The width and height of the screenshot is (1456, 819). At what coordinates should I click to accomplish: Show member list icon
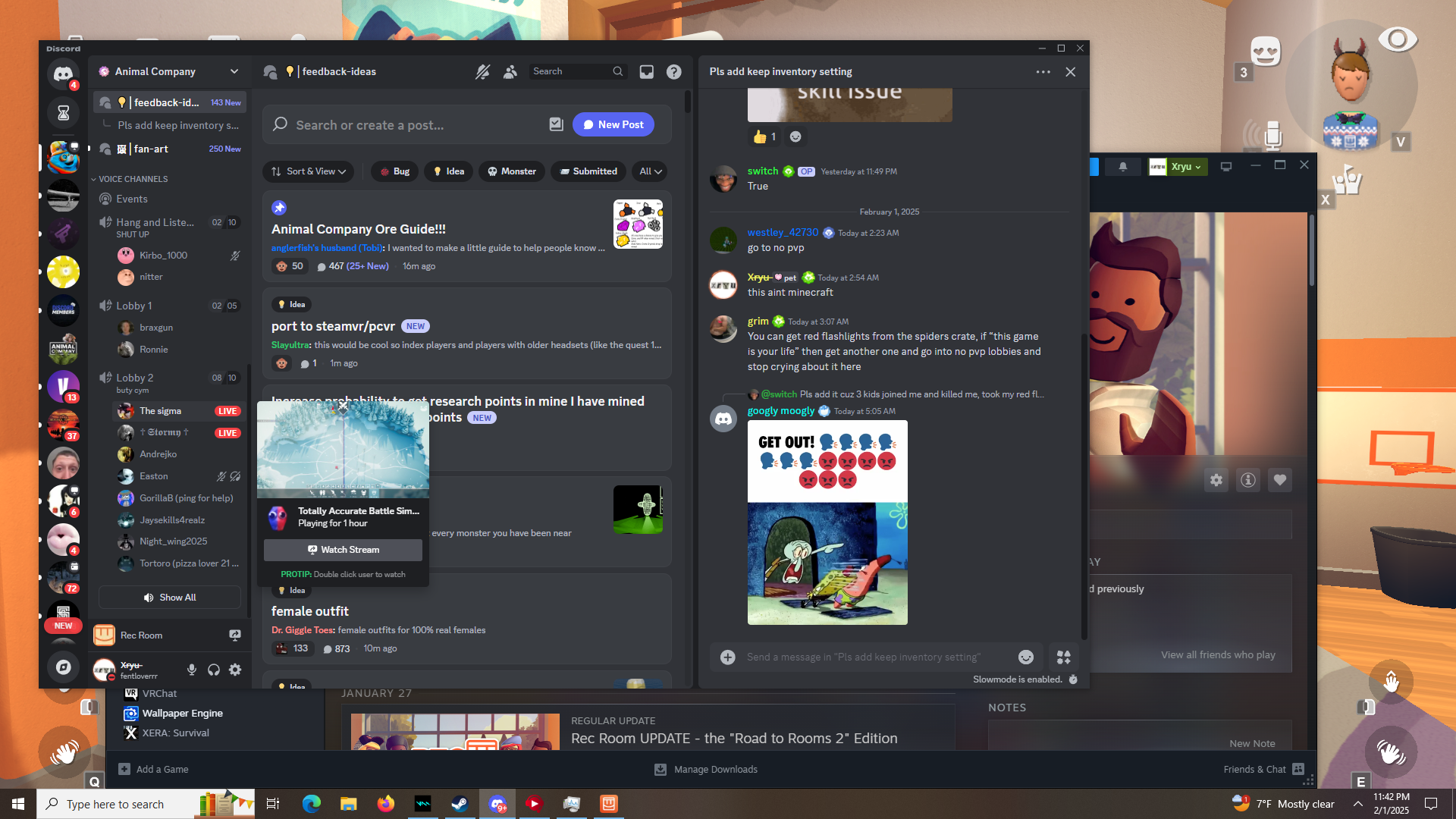(x=510, y=71)
